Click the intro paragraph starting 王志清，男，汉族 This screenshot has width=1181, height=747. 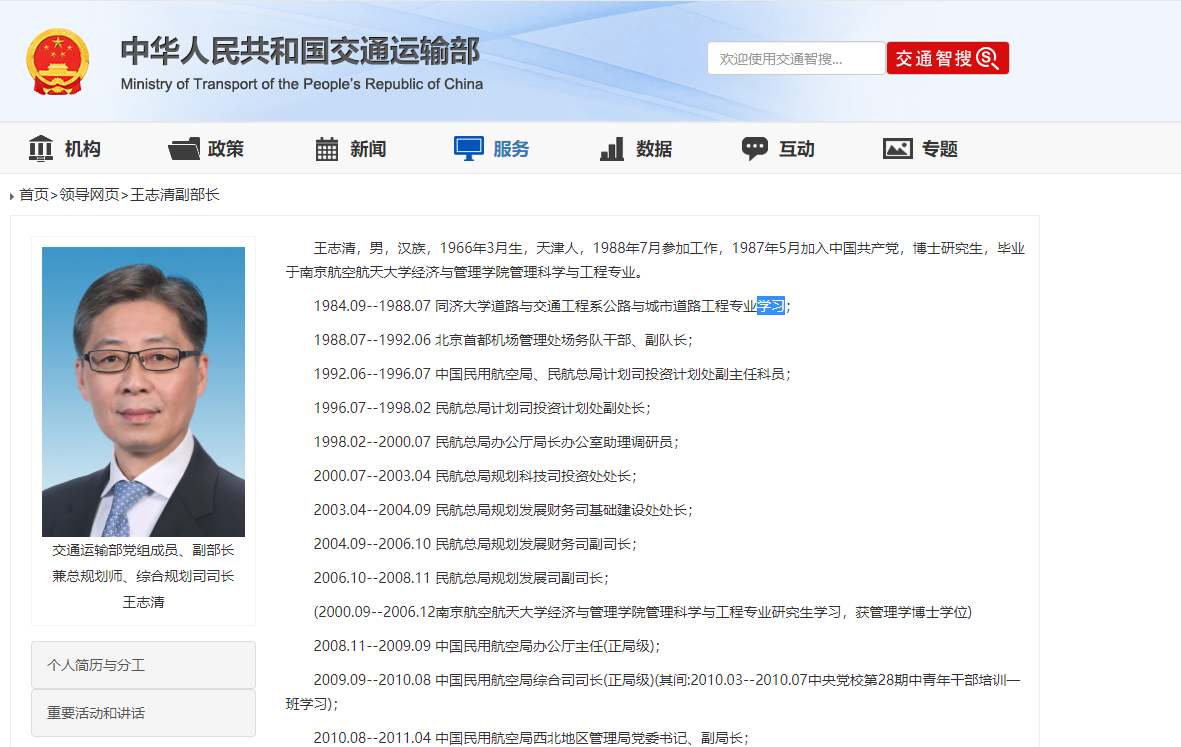[655, 260]
